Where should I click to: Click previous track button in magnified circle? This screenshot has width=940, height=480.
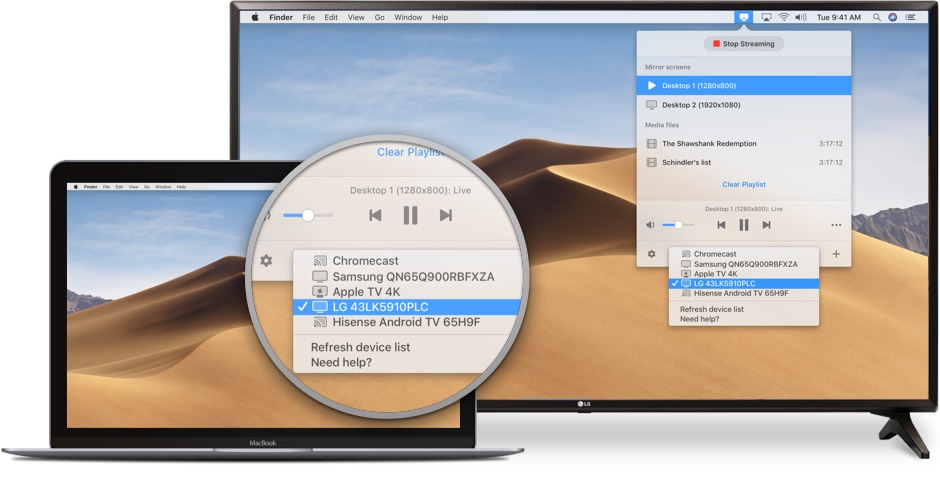click(375, 215)
